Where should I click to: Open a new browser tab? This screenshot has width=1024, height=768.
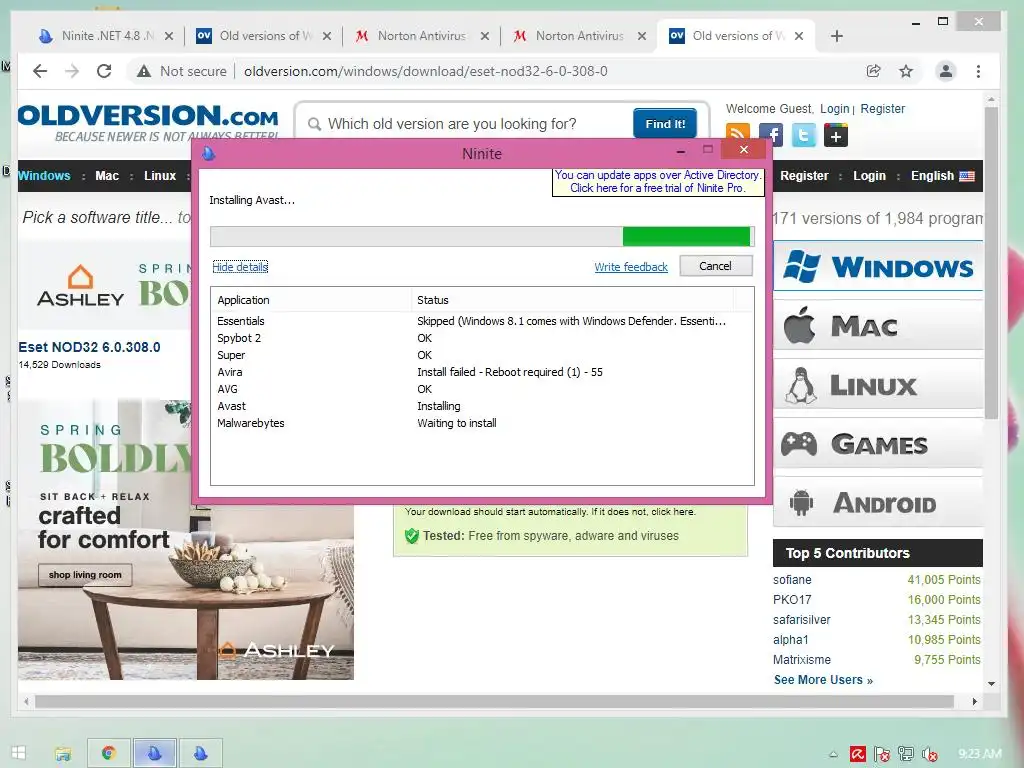click(837, 36)
